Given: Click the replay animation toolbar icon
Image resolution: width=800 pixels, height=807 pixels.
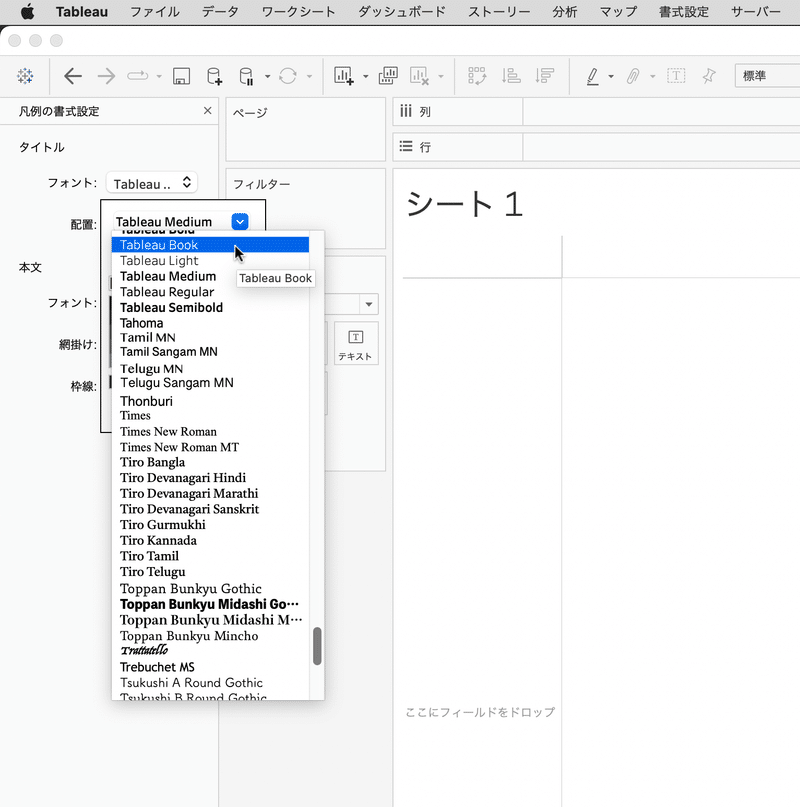Looking at the screenshot, I should 137,76.
